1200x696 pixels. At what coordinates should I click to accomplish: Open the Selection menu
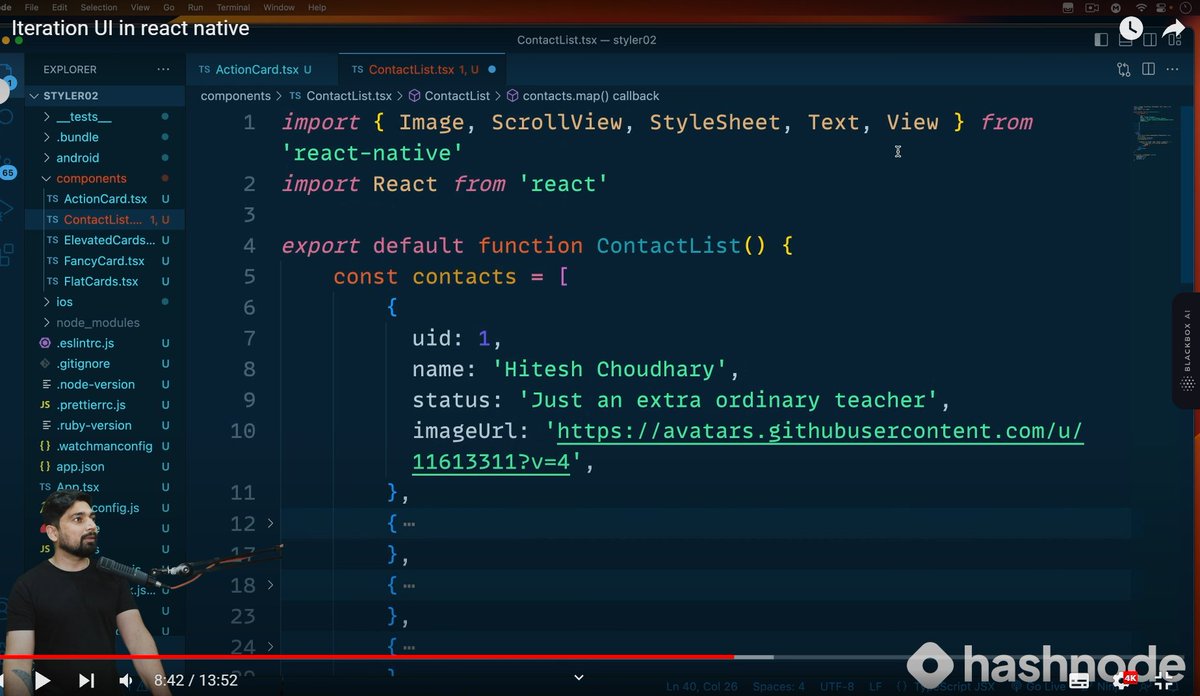tap(99, 7)
